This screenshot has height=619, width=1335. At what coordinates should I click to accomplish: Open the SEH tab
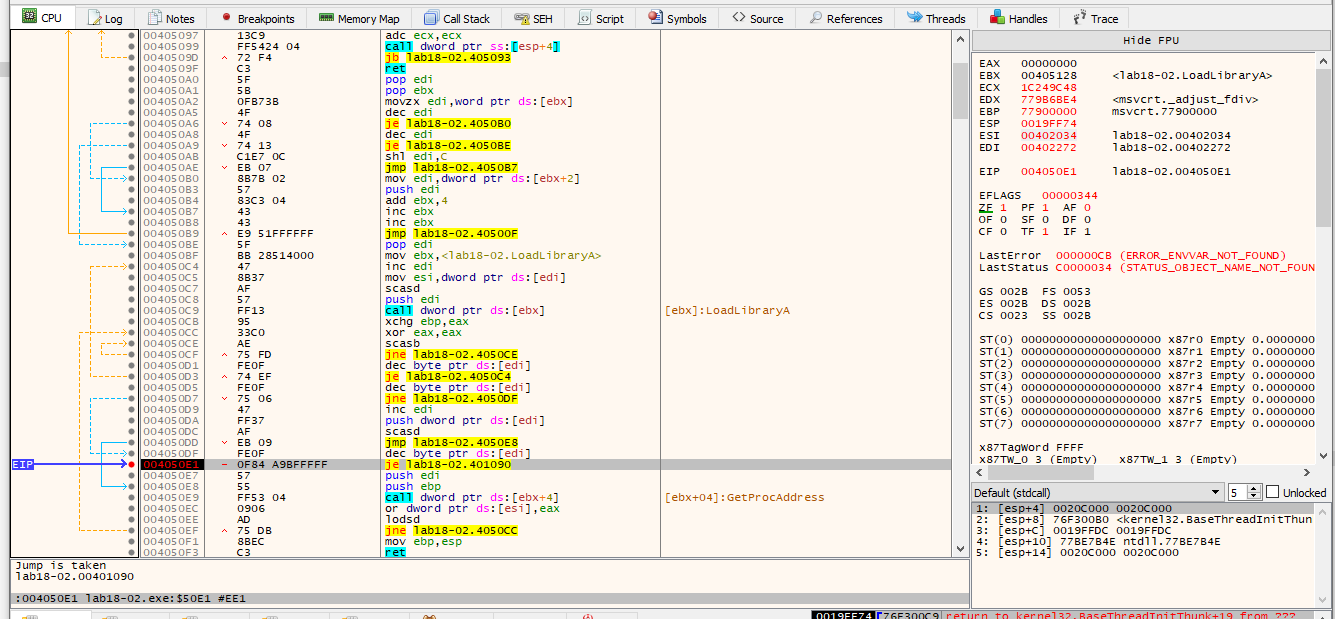[534, 18]
